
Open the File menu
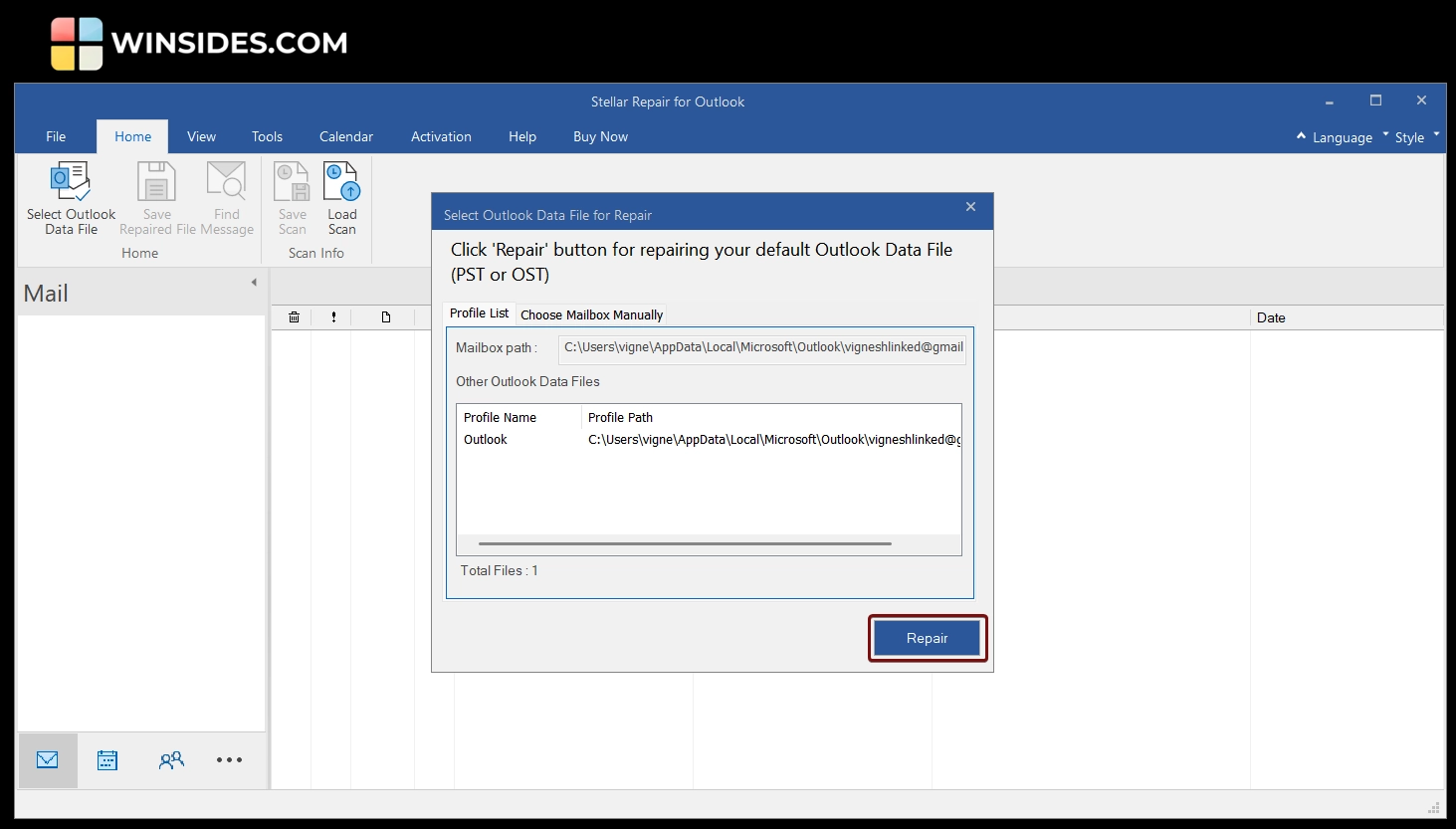[56, 136]
